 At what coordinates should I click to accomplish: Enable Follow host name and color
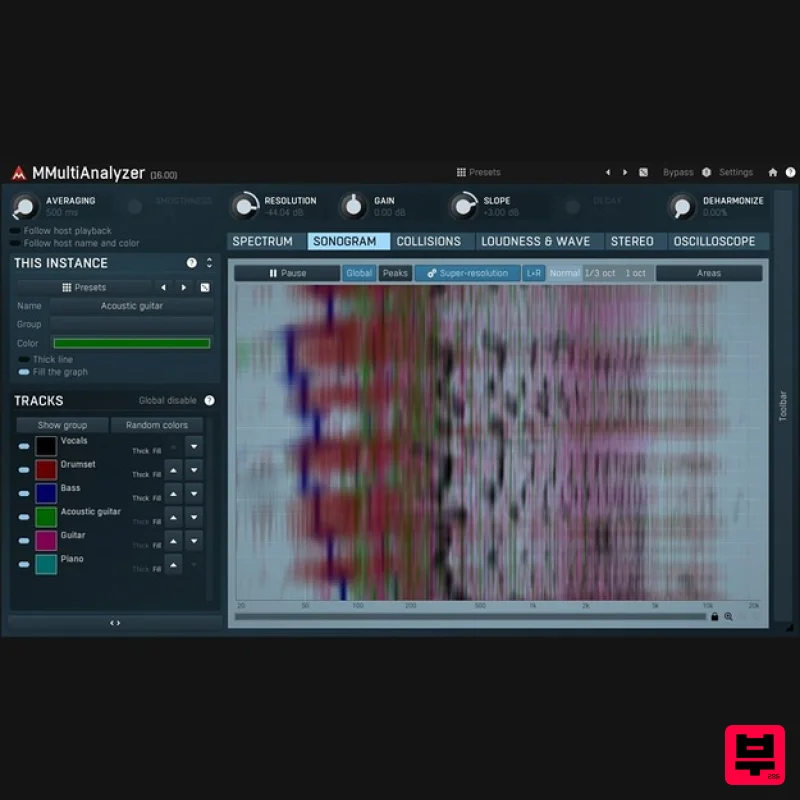18,242
